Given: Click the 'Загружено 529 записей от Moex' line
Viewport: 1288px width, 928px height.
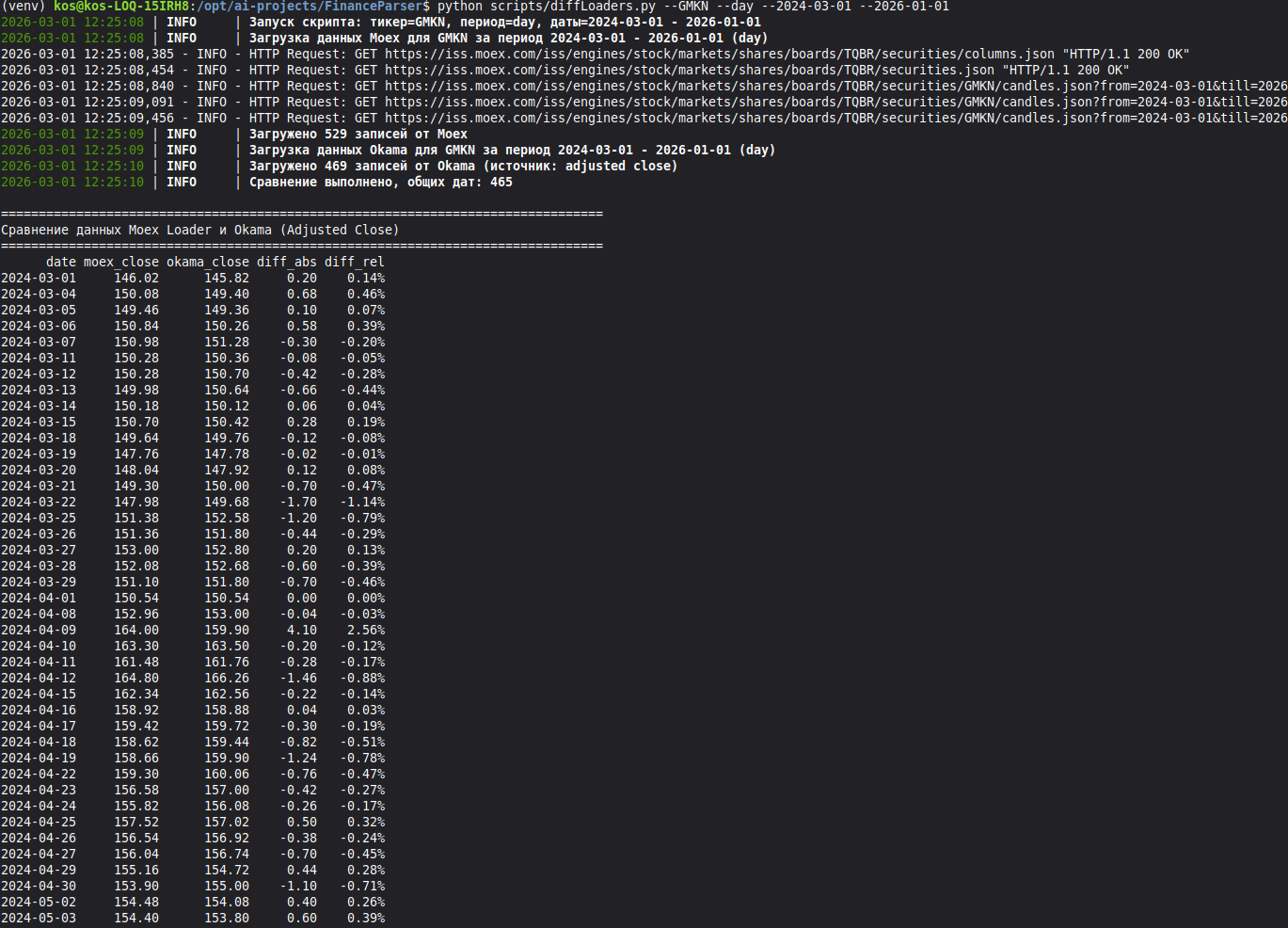Looking at the screenshot, I should coord(358,134).
